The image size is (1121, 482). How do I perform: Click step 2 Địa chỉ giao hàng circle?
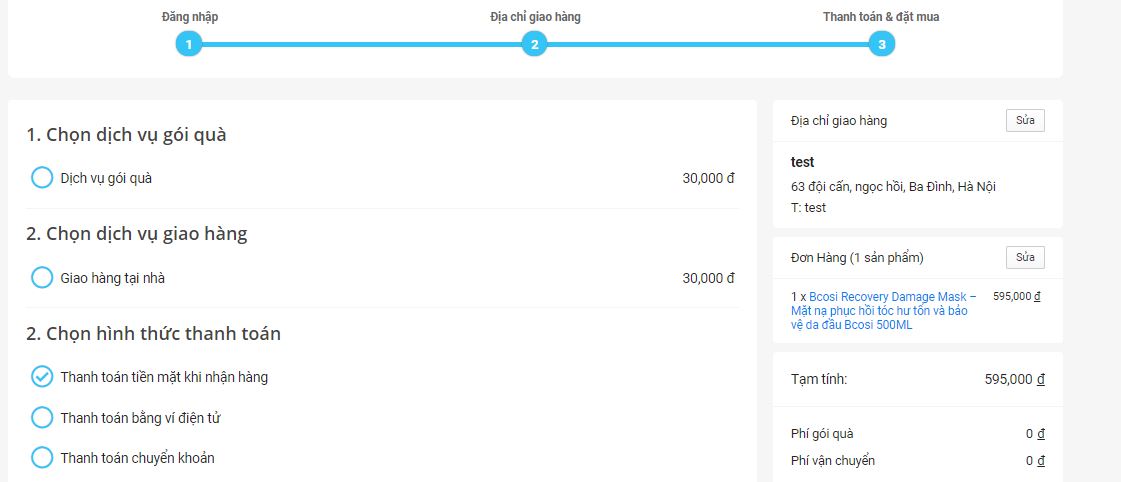[x=534, y=44]
